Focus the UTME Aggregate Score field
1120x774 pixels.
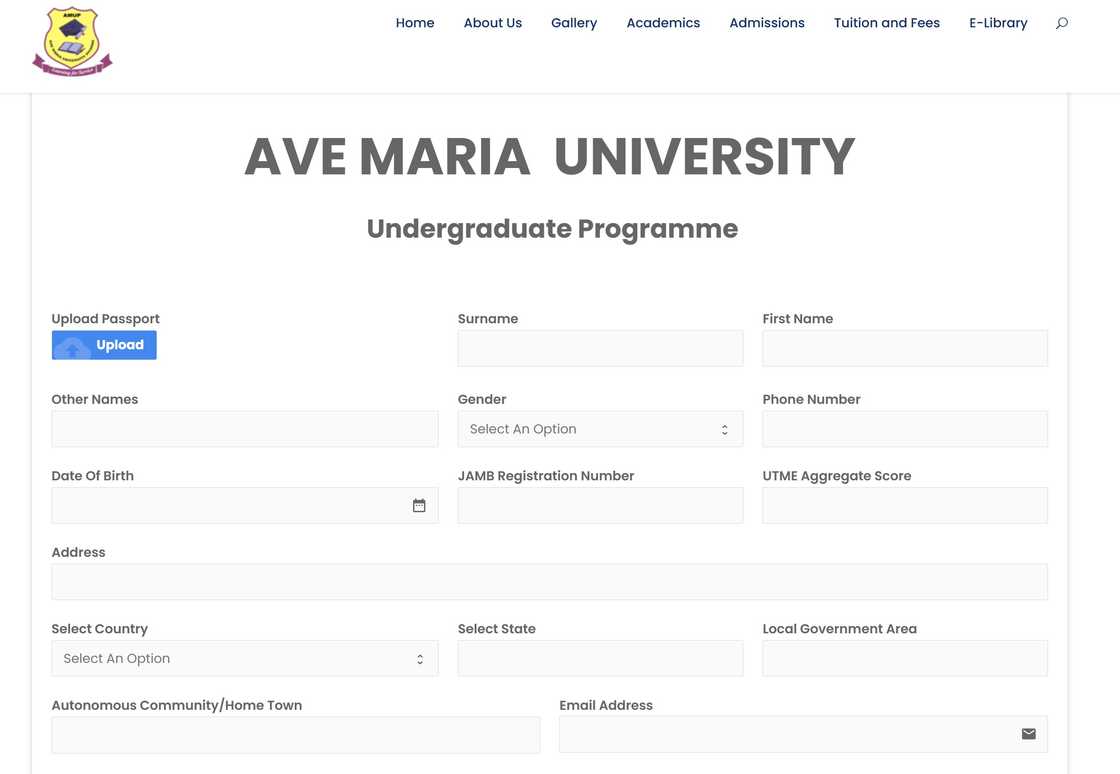(904, 506)
